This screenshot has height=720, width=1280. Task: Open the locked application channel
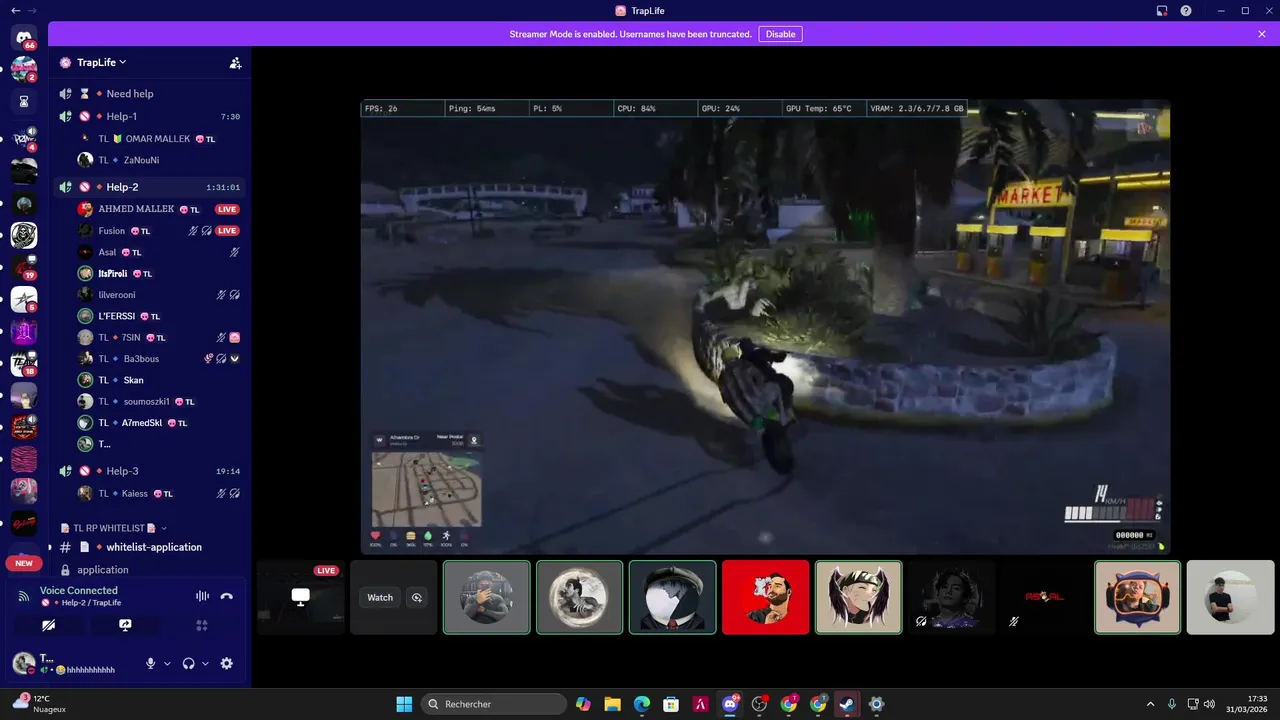pos(150,570)
